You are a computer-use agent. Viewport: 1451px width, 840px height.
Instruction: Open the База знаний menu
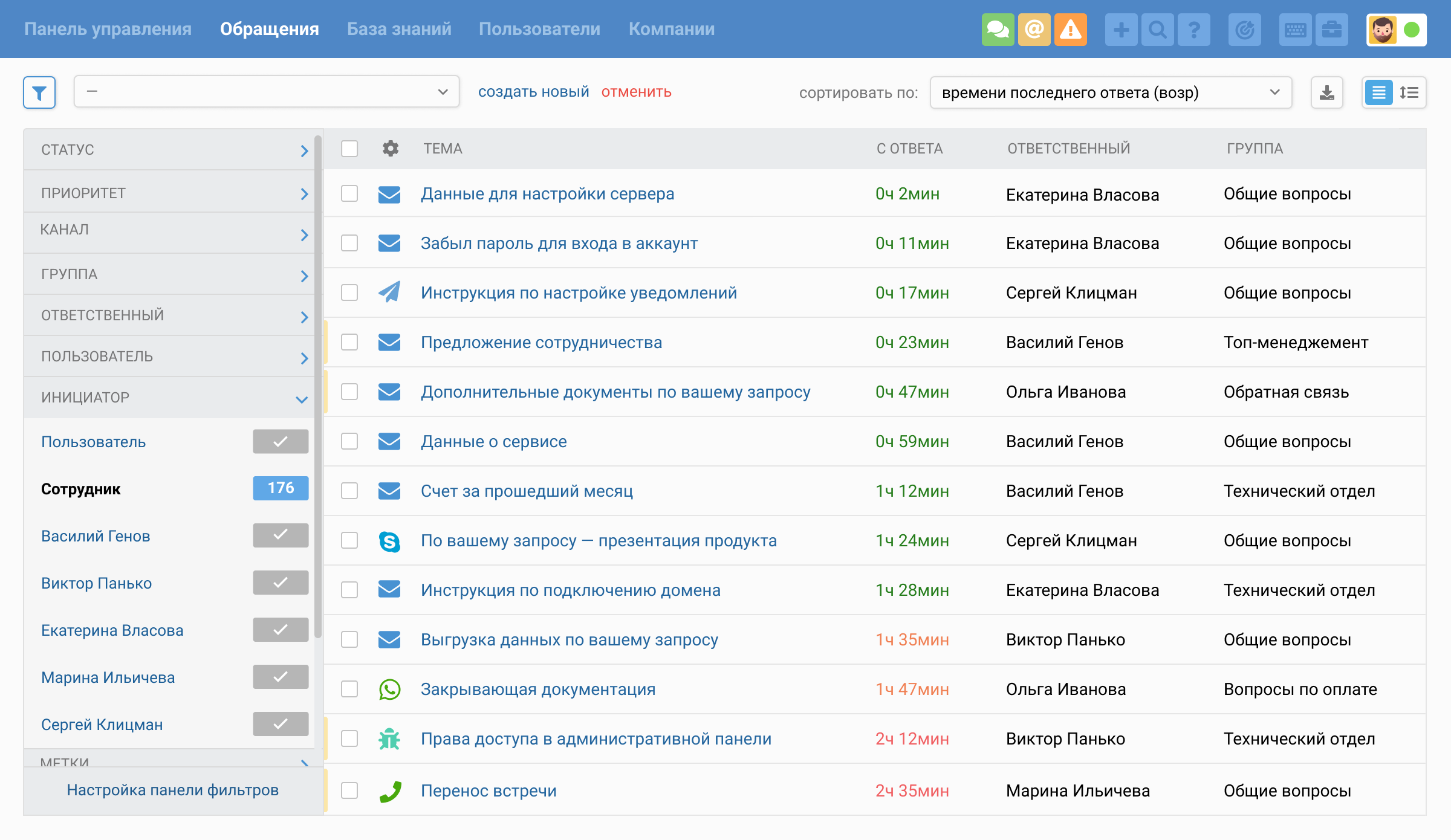click(399, 29)
